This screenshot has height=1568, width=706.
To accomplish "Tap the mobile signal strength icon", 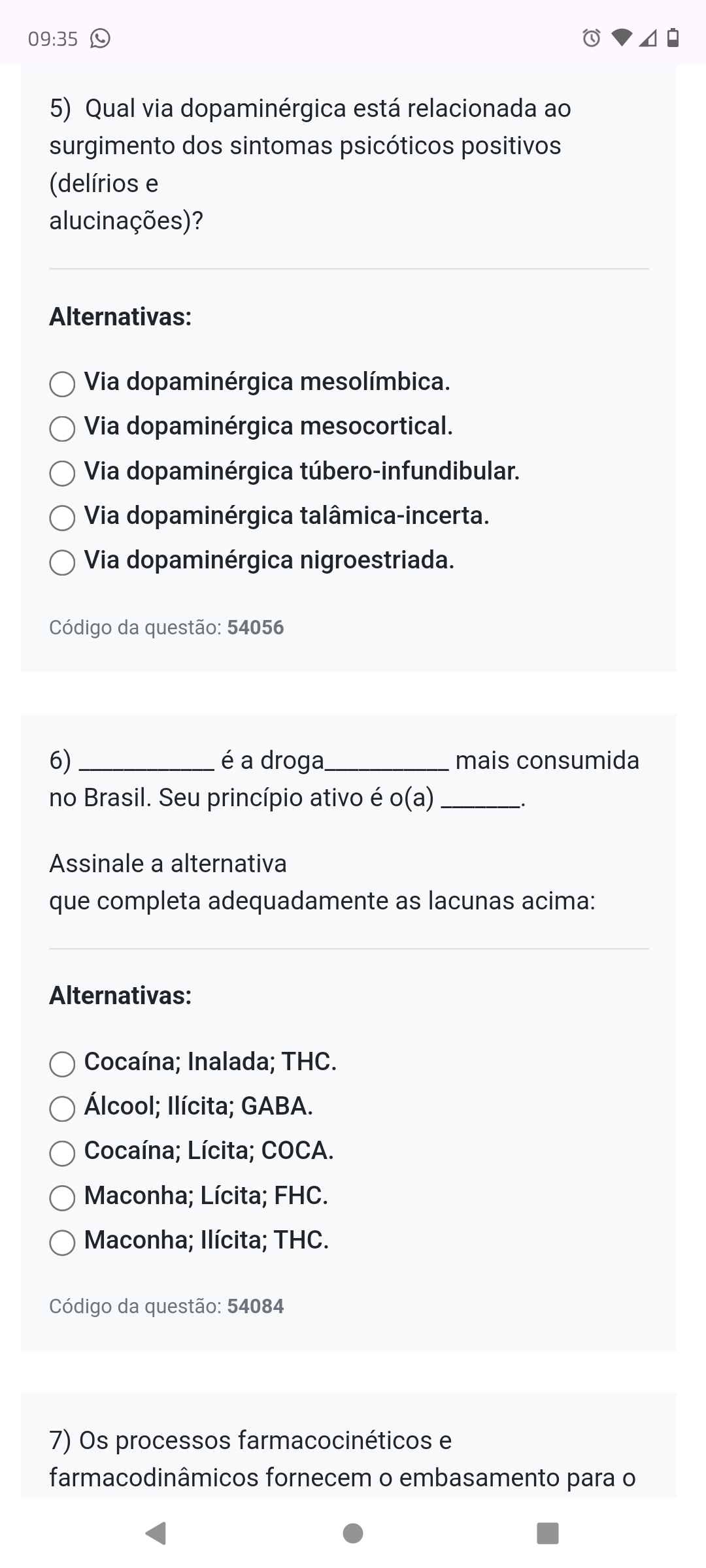I will tap(647, 39).
